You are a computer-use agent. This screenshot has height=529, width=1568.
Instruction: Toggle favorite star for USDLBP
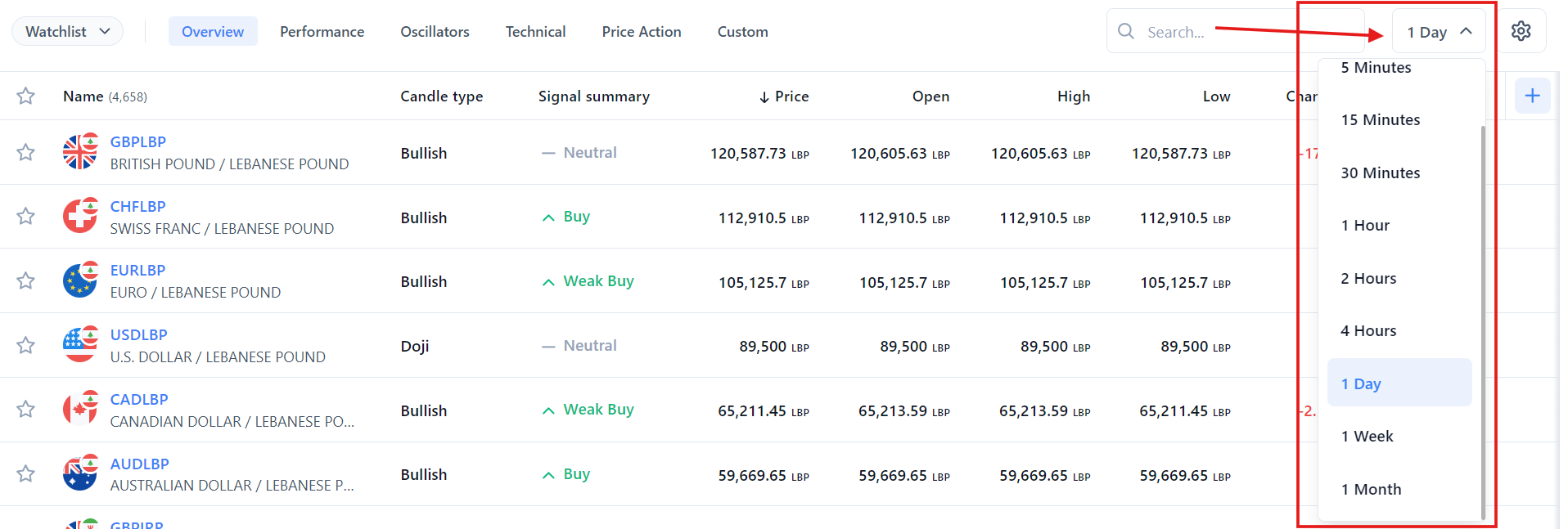pyautogui.click(x=26, y=345)
